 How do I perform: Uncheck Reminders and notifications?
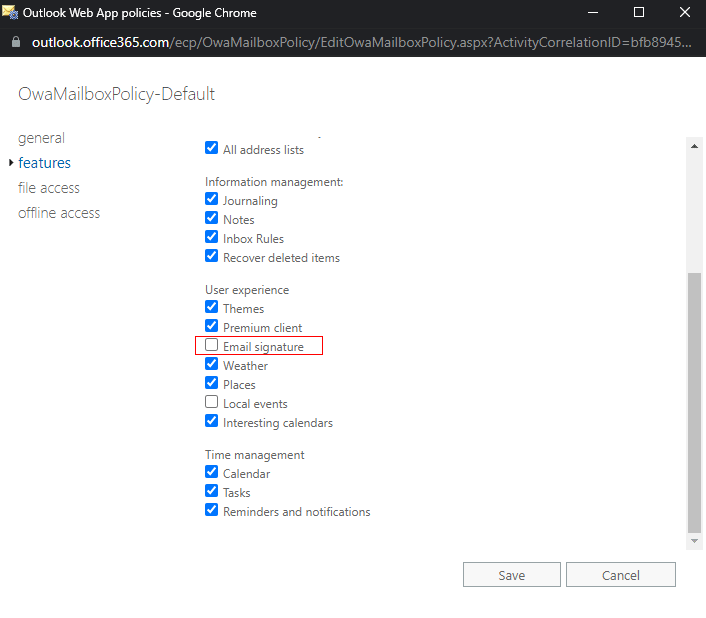coord(211,511)
